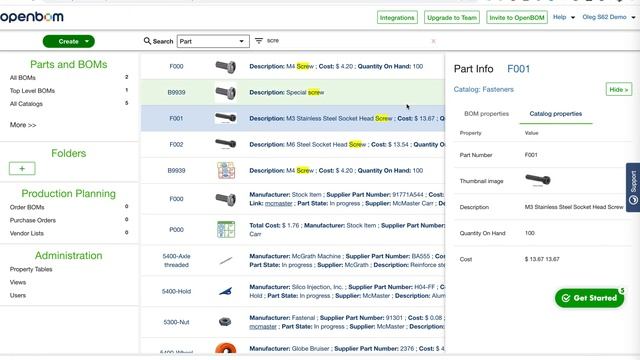Click the Special screw description row
The image size is (640, 360).
[x=293, y=92]
